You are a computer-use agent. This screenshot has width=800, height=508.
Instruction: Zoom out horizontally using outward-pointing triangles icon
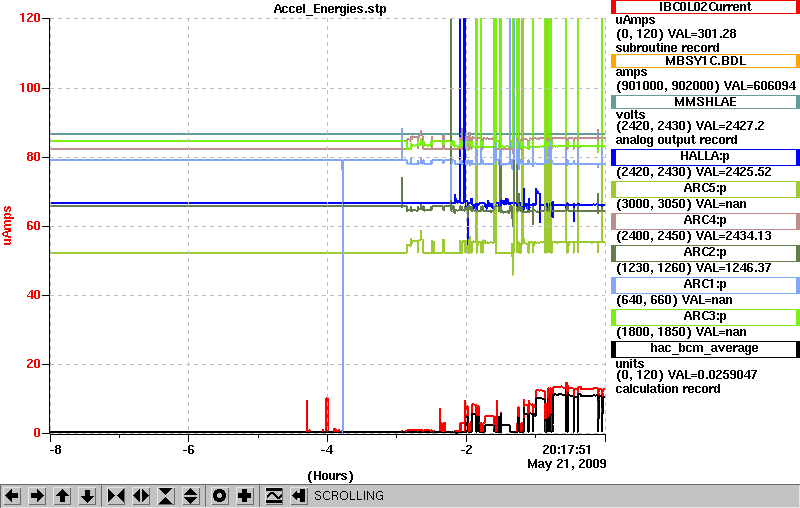click(x=141, y=496)
